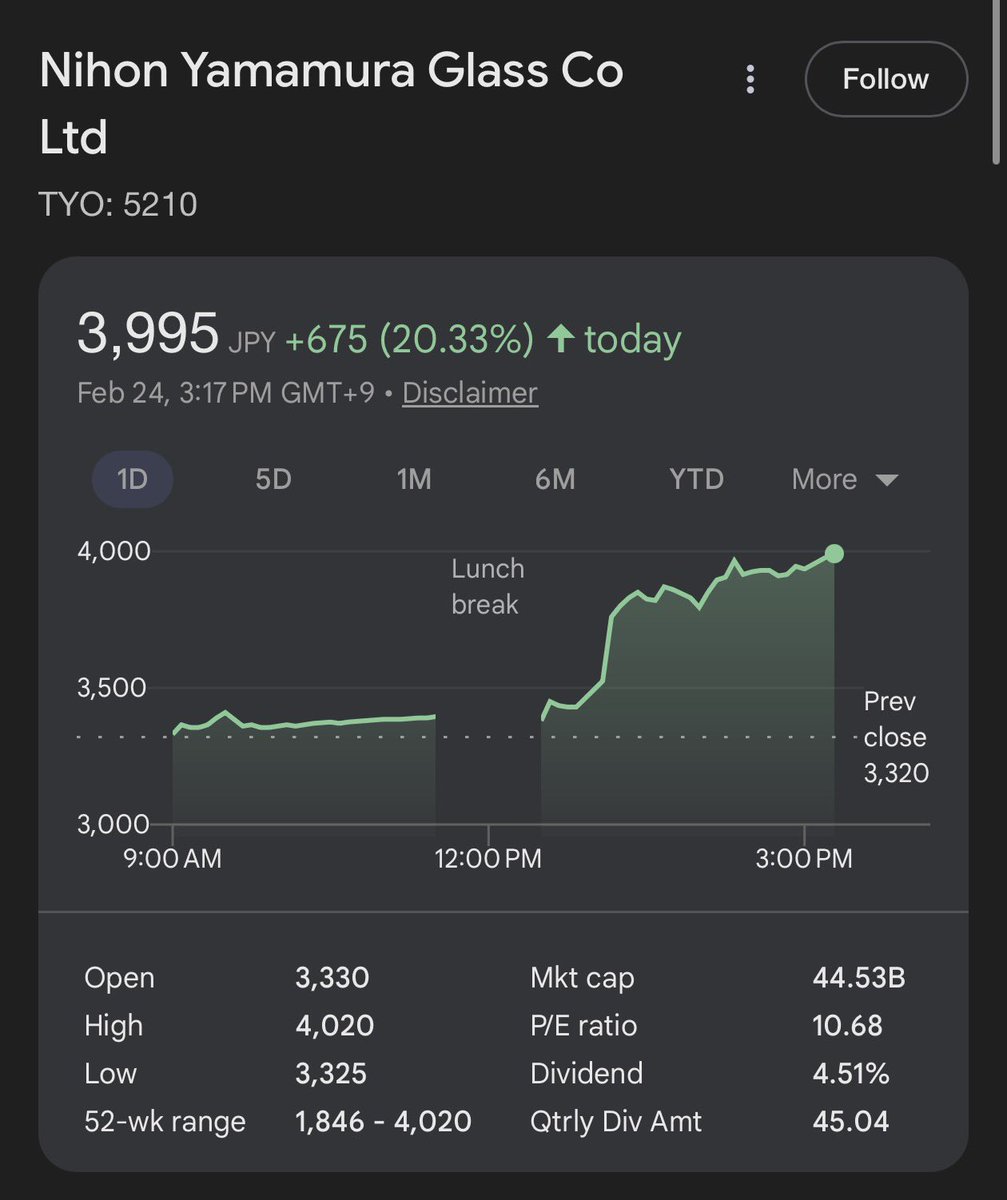Screen dimensions: 1007x1200
Task: Click the change value +675 (20.33%)
Action: (x=410, y=340)
